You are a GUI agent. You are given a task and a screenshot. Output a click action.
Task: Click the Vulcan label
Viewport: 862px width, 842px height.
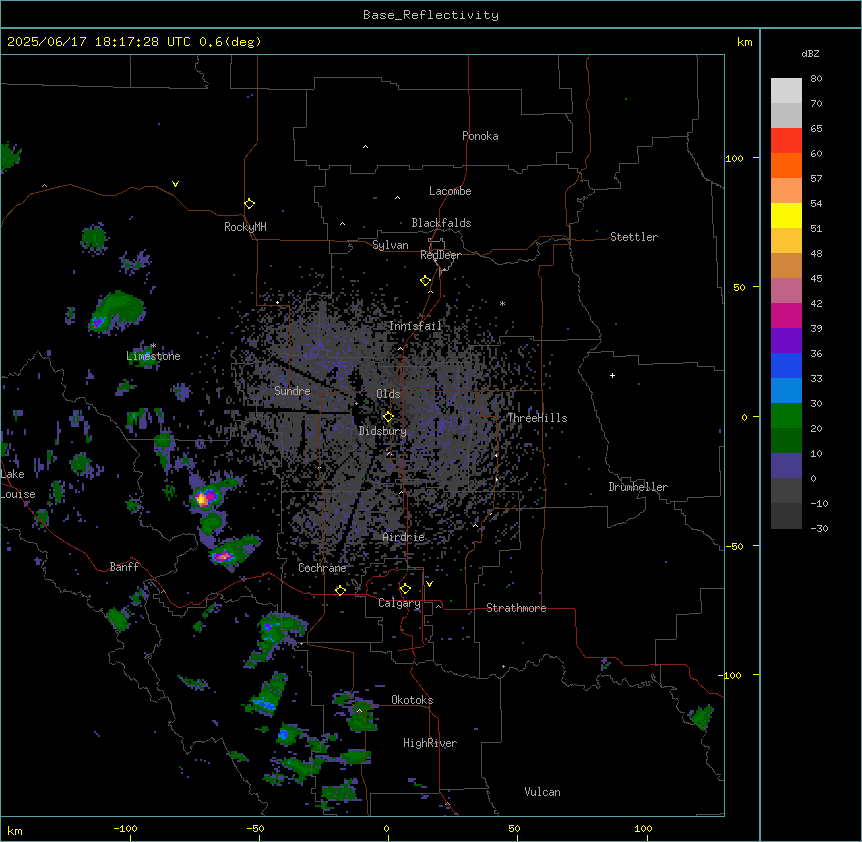543,792
